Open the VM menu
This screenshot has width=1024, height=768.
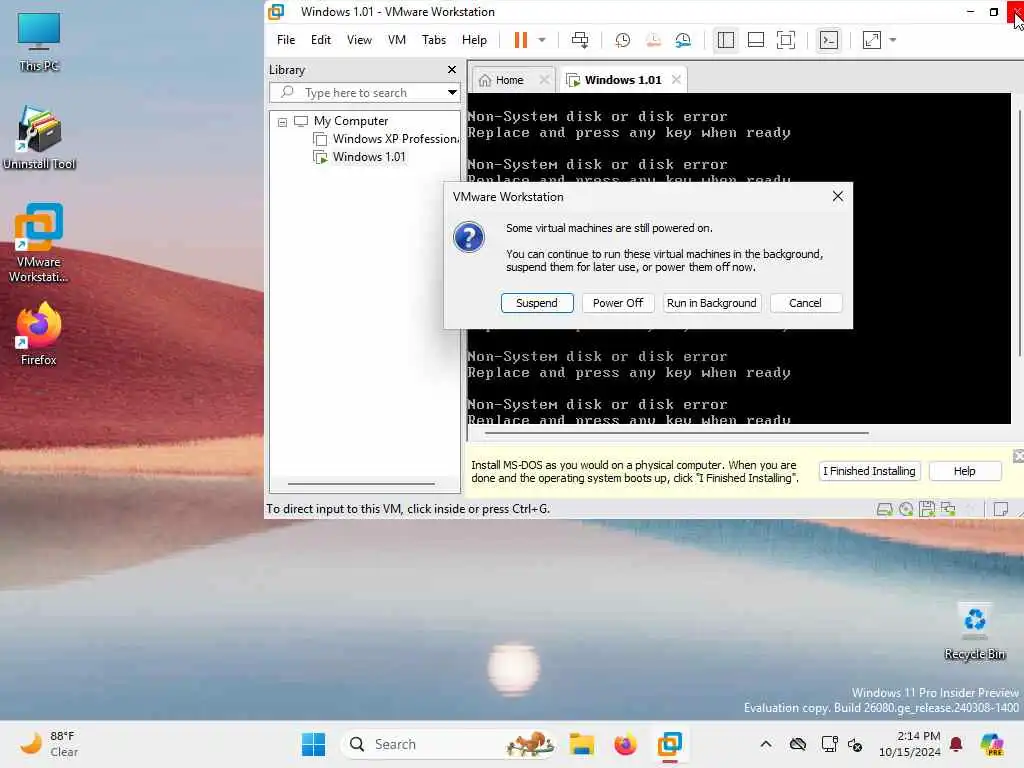coord(396,40)
